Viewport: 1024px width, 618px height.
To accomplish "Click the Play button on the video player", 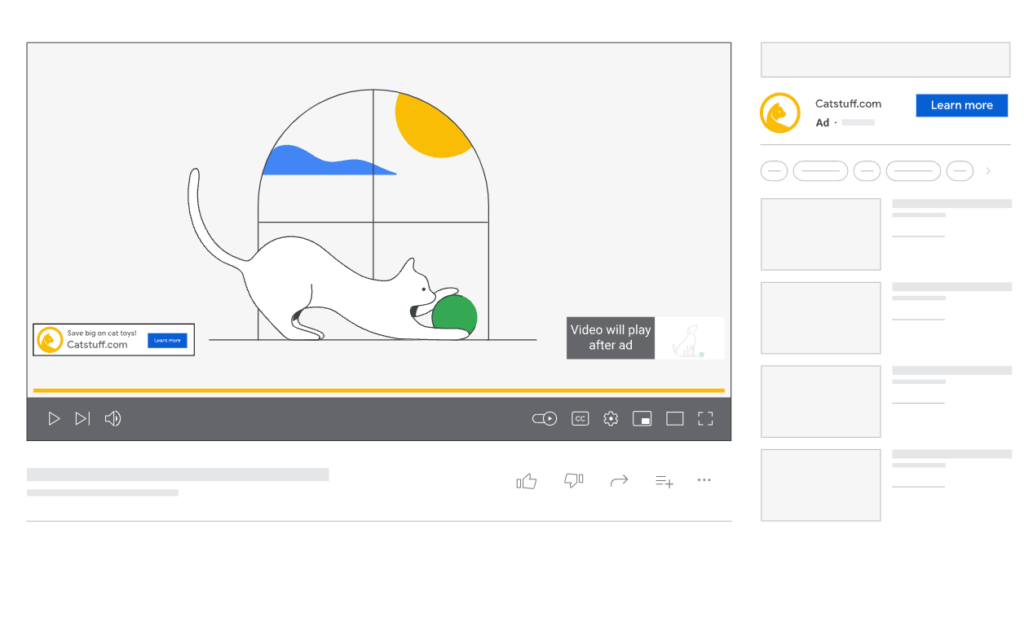I will [x=54, y=418].
